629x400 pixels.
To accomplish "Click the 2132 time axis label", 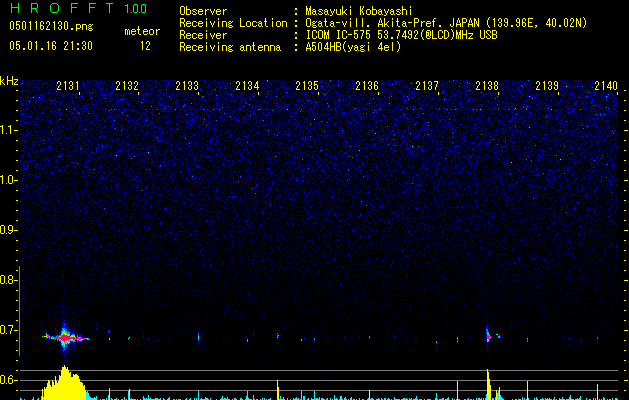I will click(x=127, y=86).
